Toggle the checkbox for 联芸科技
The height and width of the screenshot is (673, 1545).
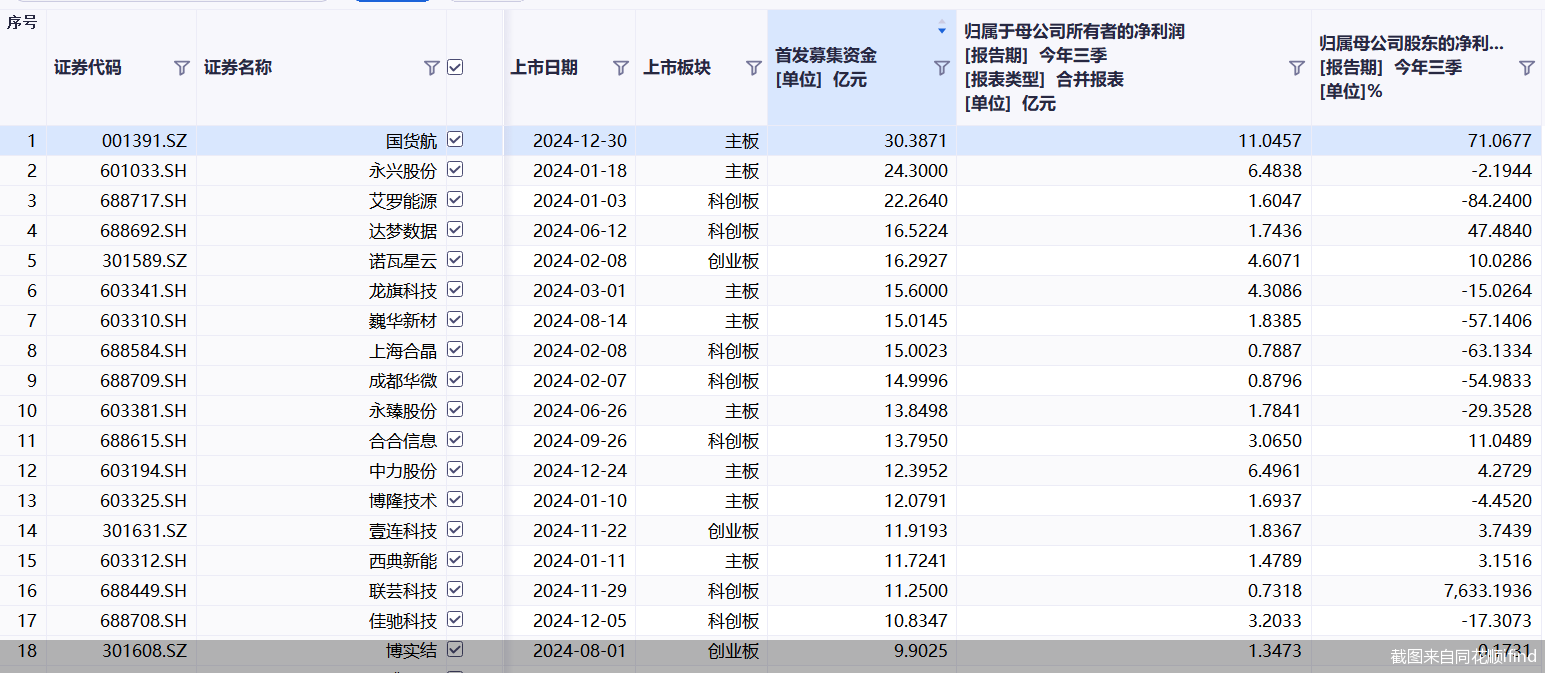click(x=455, y=590)
